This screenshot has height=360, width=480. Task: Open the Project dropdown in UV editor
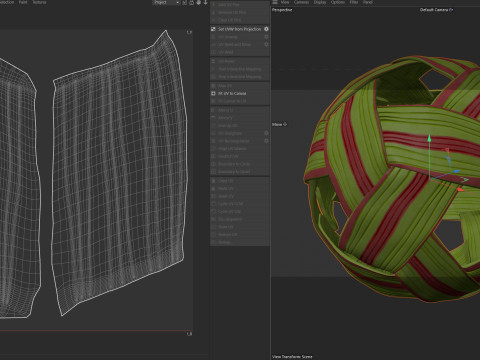(x=166, y=2)
